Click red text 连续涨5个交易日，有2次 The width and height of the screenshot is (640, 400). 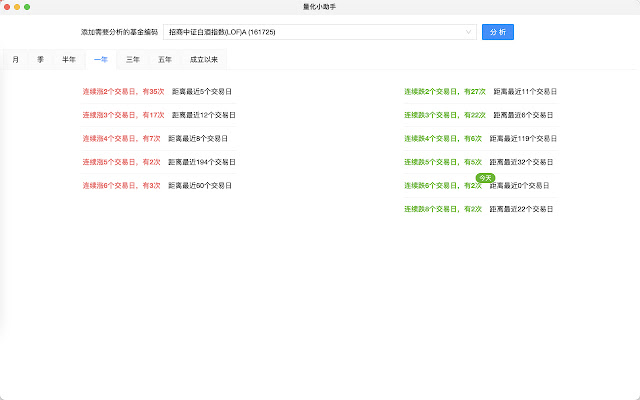tap(122, 162)
